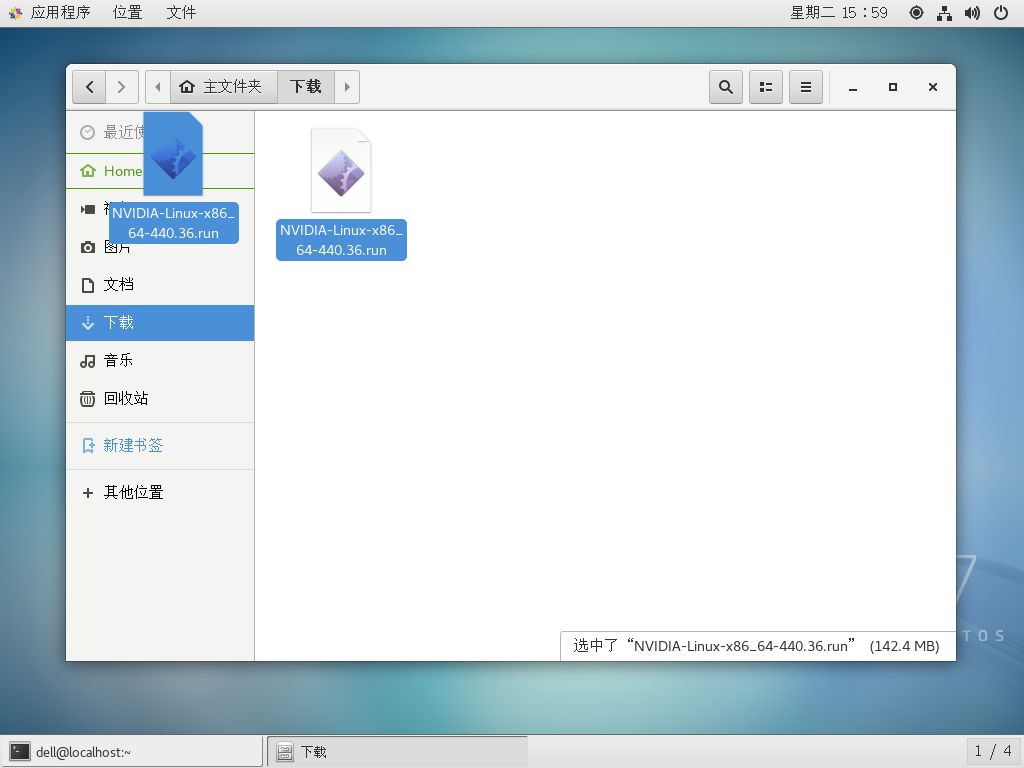Go back with the left chevron button
This screenshot has width=1024, height=768.
point(89,87)
